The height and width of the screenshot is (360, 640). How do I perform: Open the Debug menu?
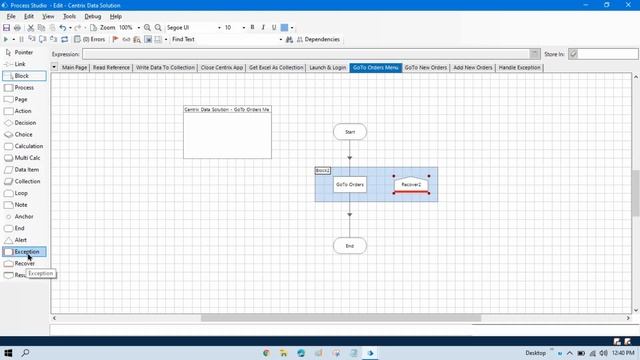pos(93,16)
